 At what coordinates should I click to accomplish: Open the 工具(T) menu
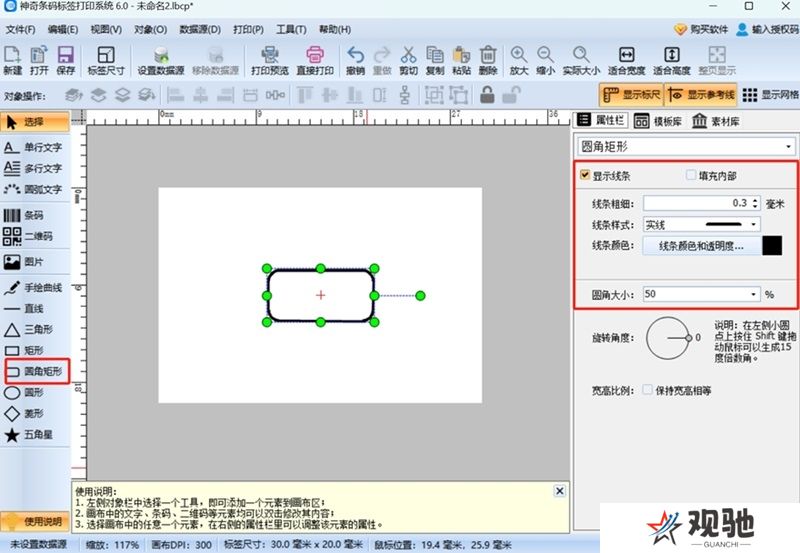(x=291, y=30)
